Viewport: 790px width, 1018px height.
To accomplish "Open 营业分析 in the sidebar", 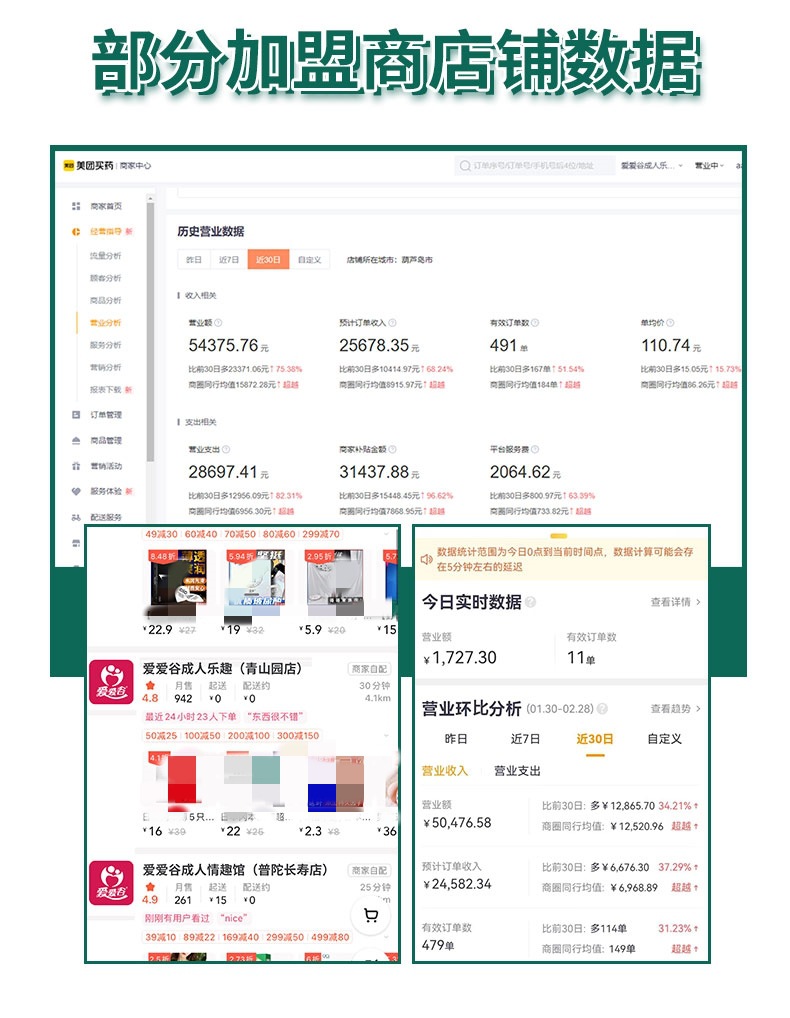I will [105, 323].
